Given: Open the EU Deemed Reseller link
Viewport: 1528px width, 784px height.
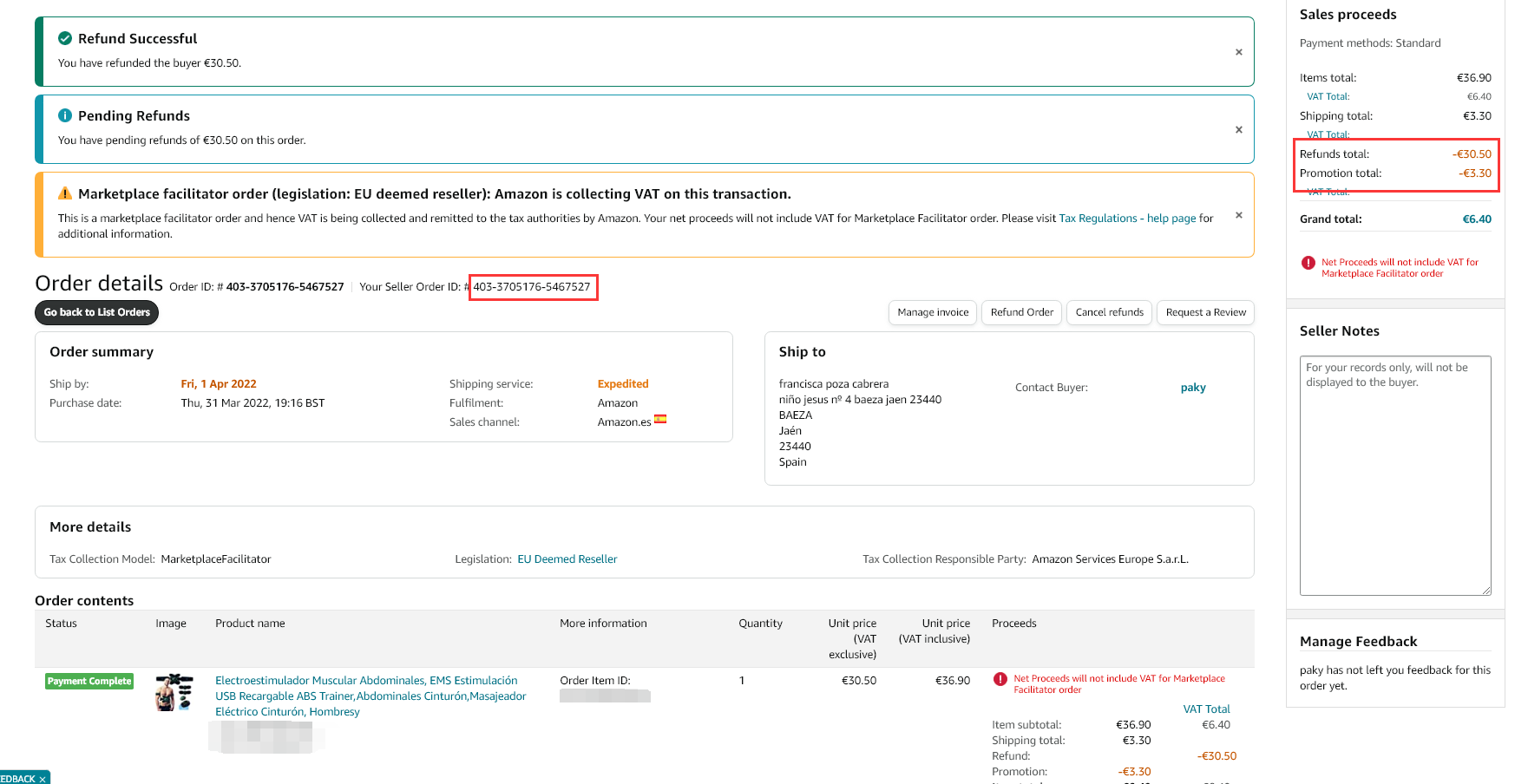Looking at the screenshot, I should coord(567,559).
